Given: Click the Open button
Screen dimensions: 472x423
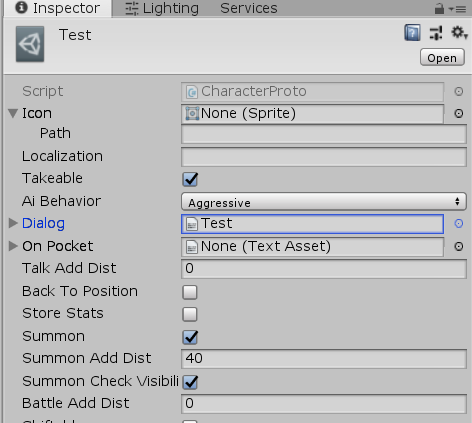Looking at the screenshot, I should pyautogui.click(x=442, y=58).
